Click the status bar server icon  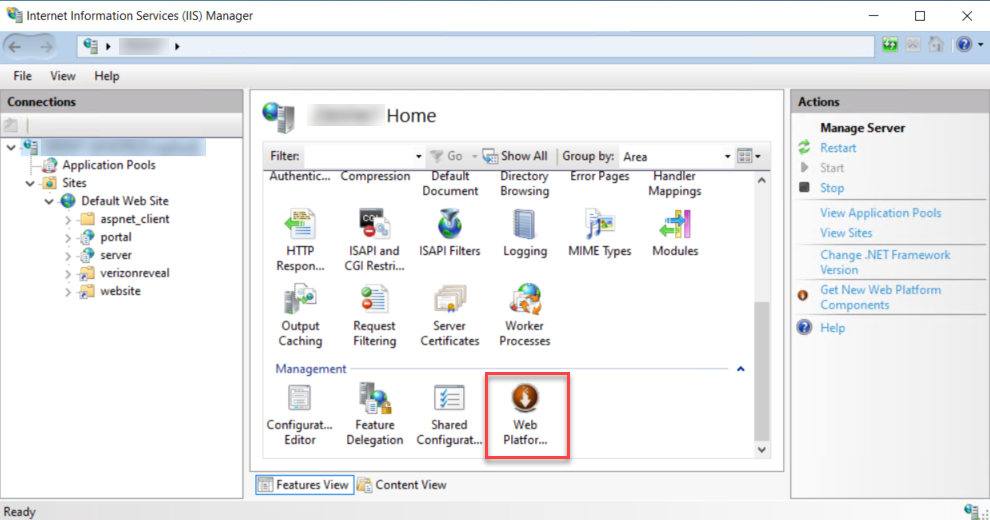(972, 511)
